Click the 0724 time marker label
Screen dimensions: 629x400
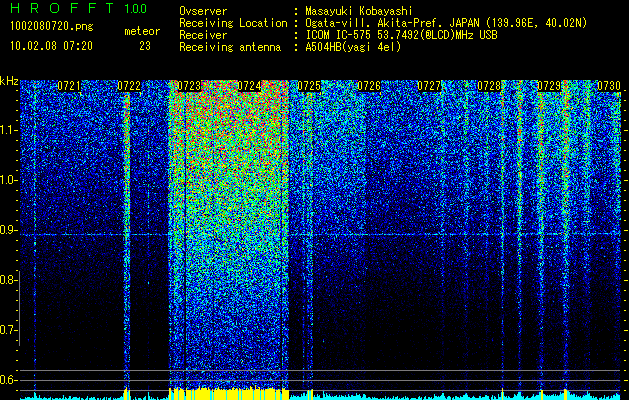pyautogui.click(x=249, y=86)
